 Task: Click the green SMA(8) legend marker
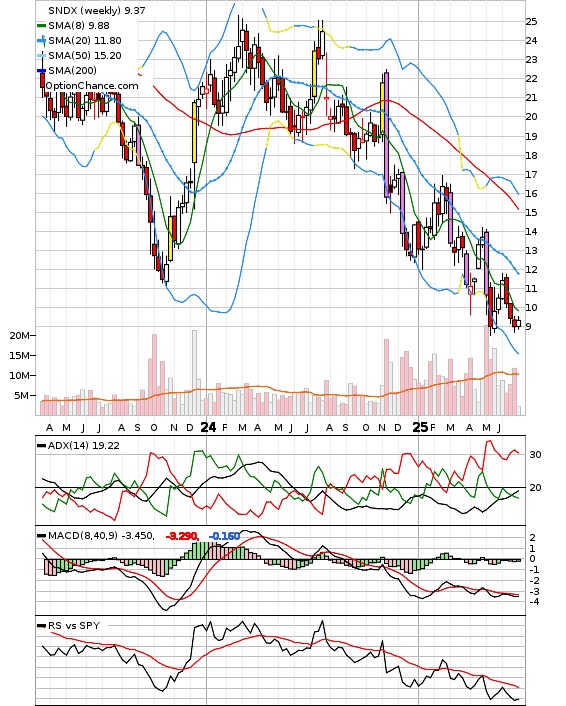[41, 26]
